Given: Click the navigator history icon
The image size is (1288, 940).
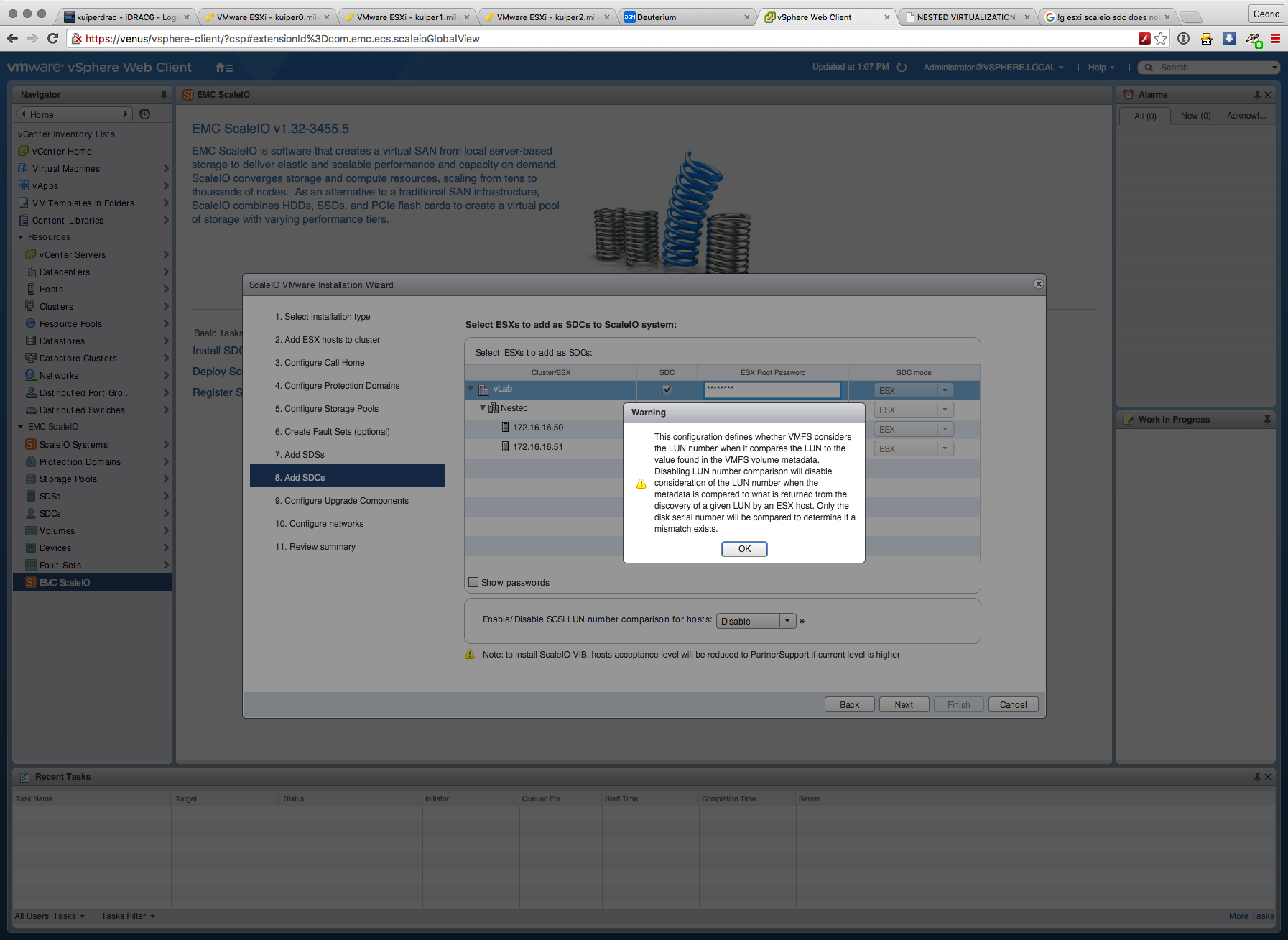Looking at the screenshot, I should (144, 114).
